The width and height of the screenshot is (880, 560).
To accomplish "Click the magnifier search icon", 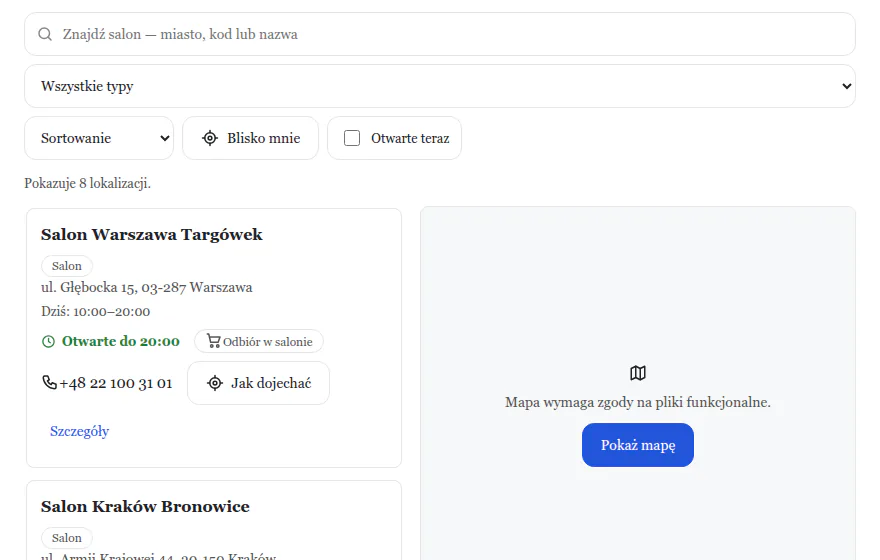I will (x=45, y=34).
